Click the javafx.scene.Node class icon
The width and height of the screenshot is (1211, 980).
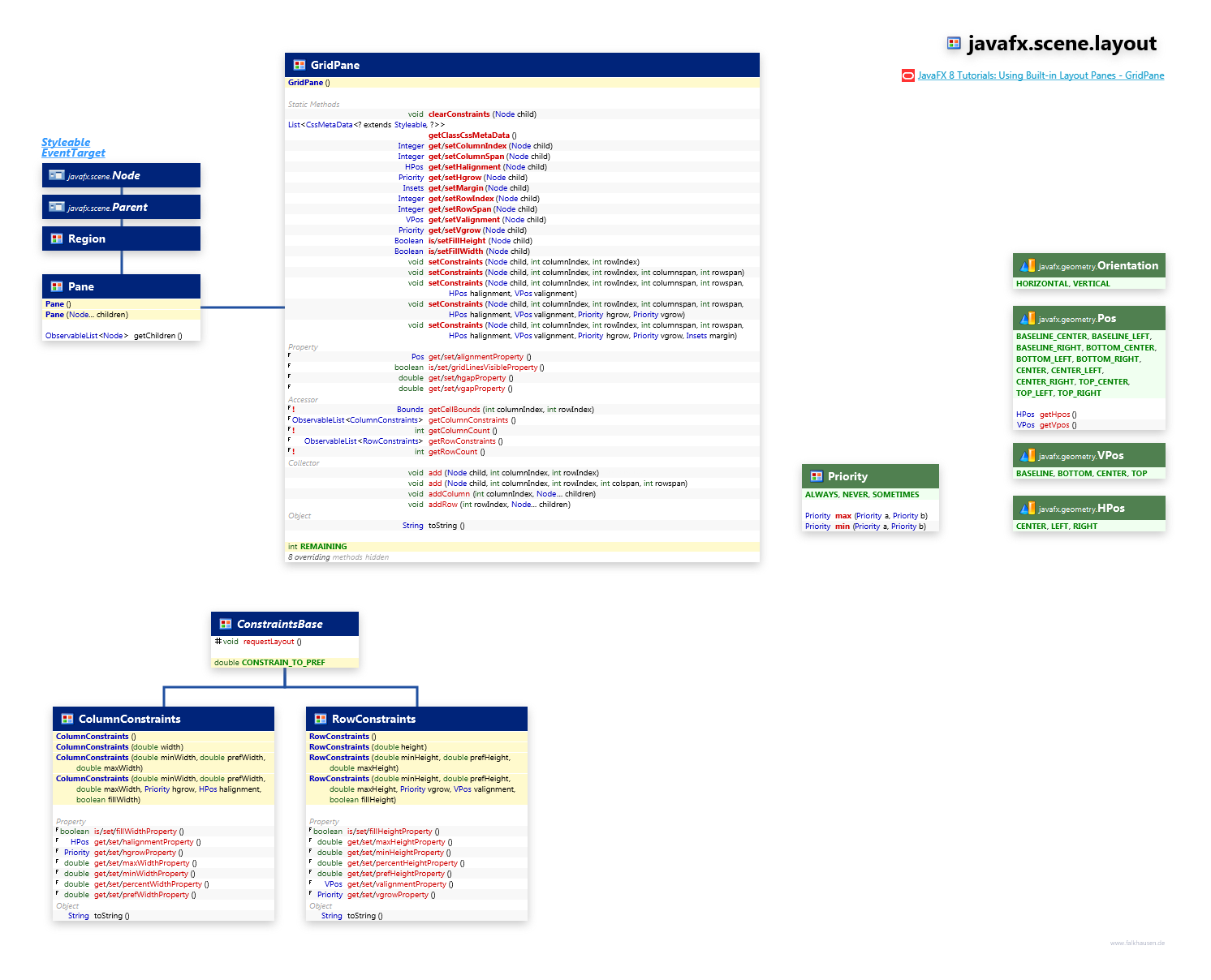[56, 175]
